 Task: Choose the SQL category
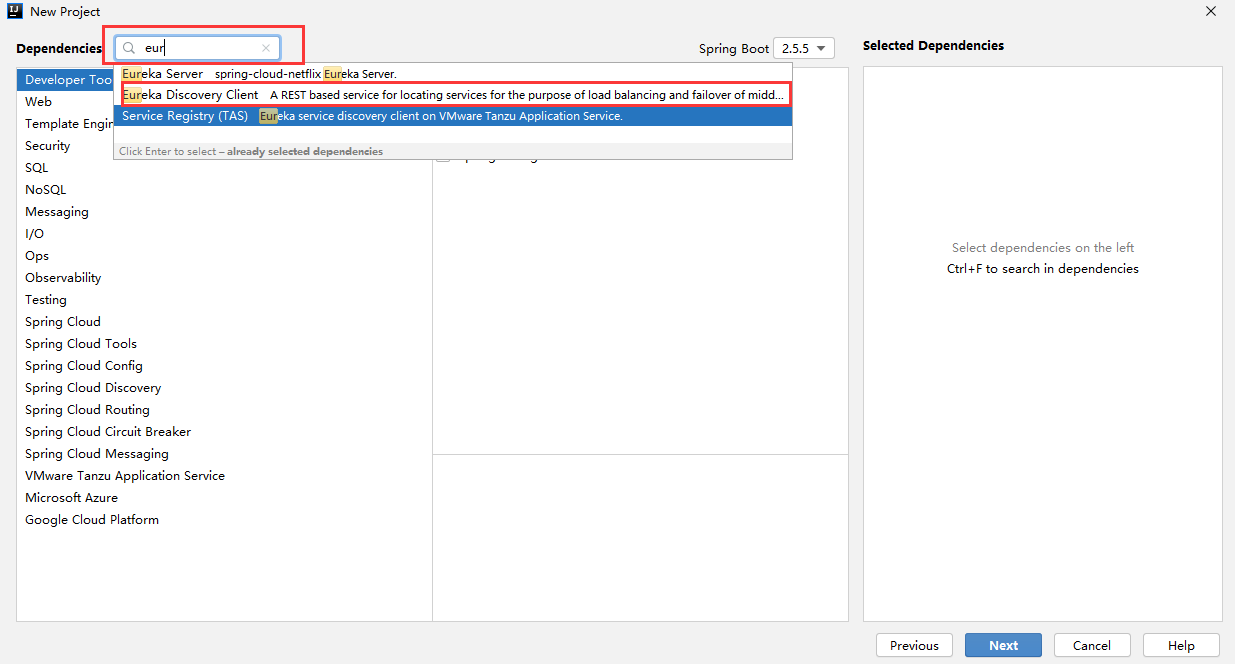pos(224,168)
